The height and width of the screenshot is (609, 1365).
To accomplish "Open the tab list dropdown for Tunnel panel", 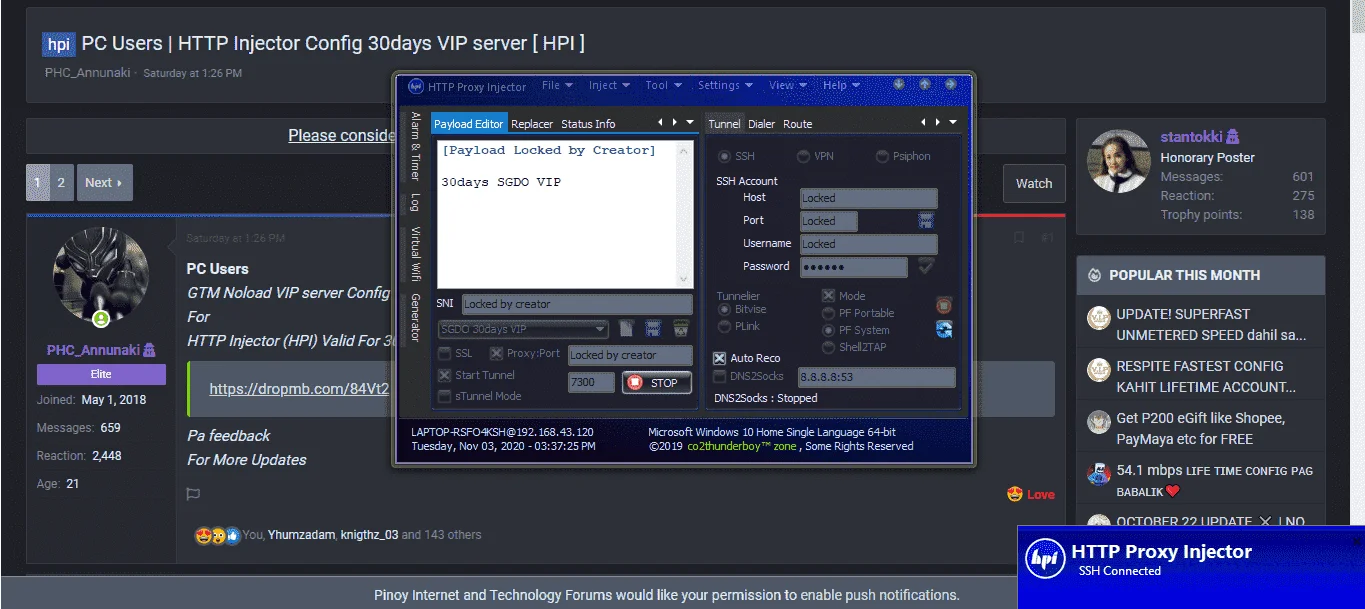I will (953, 122).
